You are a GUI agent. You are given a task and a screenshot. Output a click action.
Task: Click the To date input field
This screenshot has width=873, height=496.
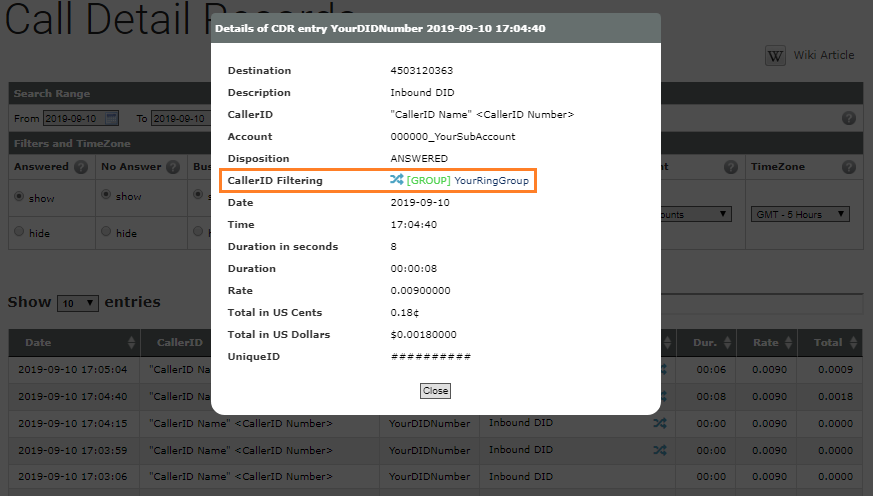tap(180, 119)
